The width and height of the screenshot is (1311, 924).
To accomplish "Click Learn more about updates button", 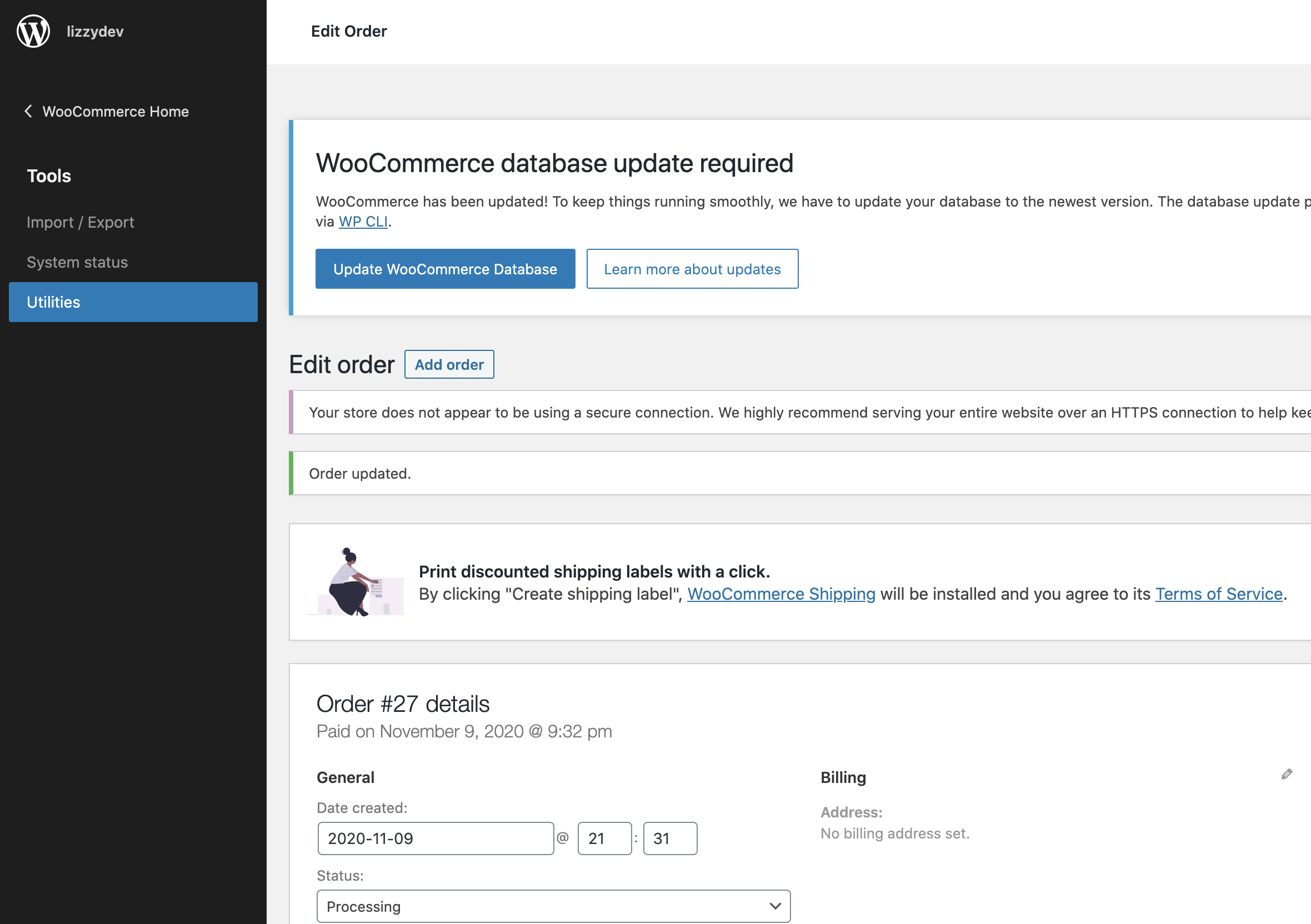I will point(692,269).
